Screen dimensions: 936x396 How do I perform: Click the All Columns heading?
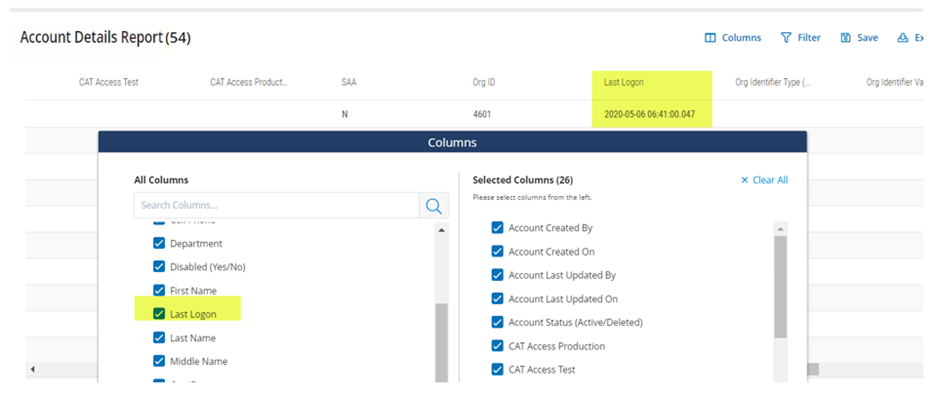(161, 180)
